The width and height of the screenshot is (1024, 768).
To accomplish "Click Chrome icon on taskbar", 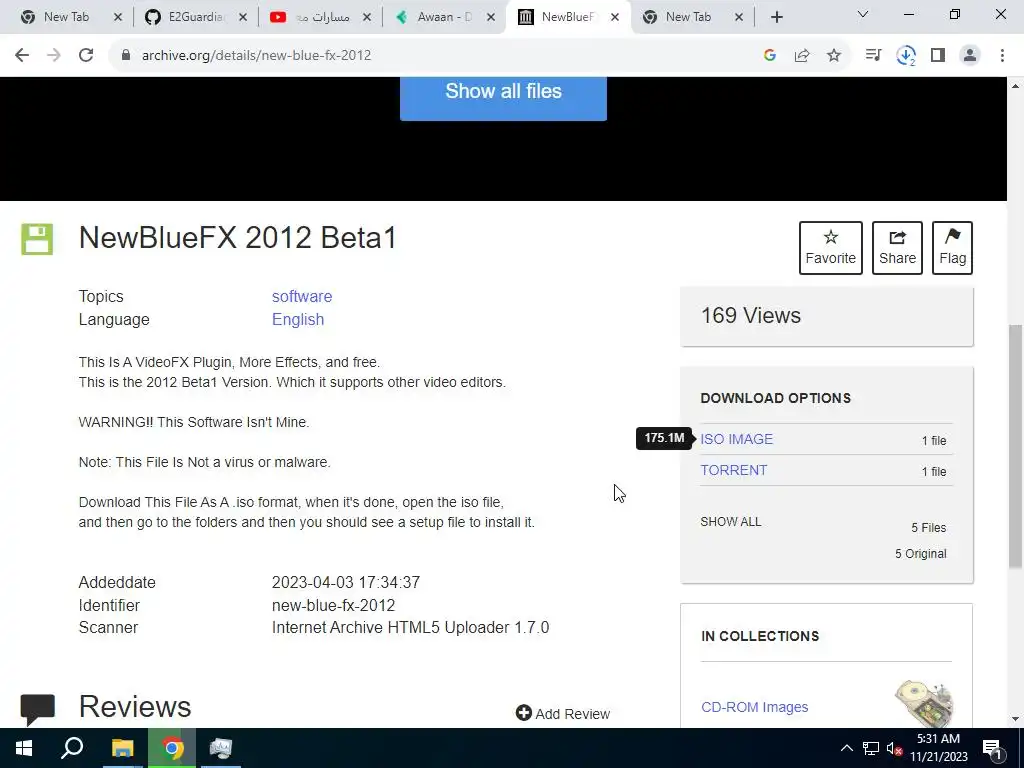I will pyautogui.click(x=172, y=748).
